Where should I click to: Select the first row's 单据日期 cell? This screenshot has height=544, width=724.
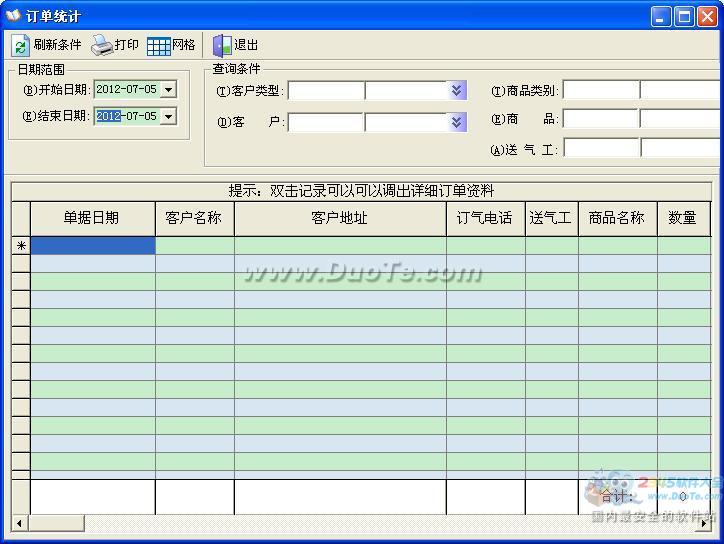pos(92,245)
